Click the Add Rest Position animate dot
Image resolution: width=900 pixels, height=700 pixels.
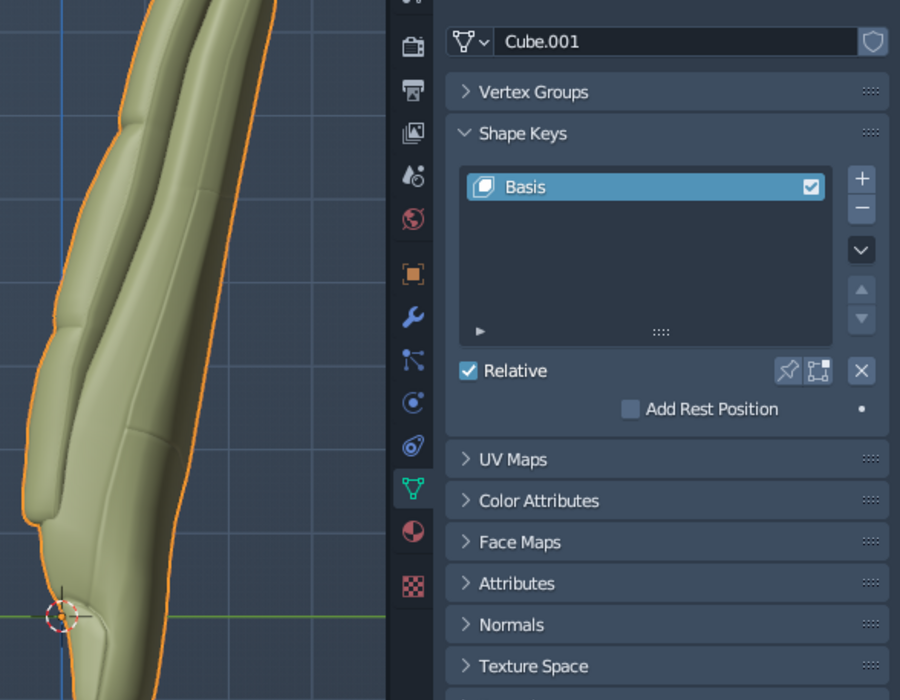click(x=862, y=409)
